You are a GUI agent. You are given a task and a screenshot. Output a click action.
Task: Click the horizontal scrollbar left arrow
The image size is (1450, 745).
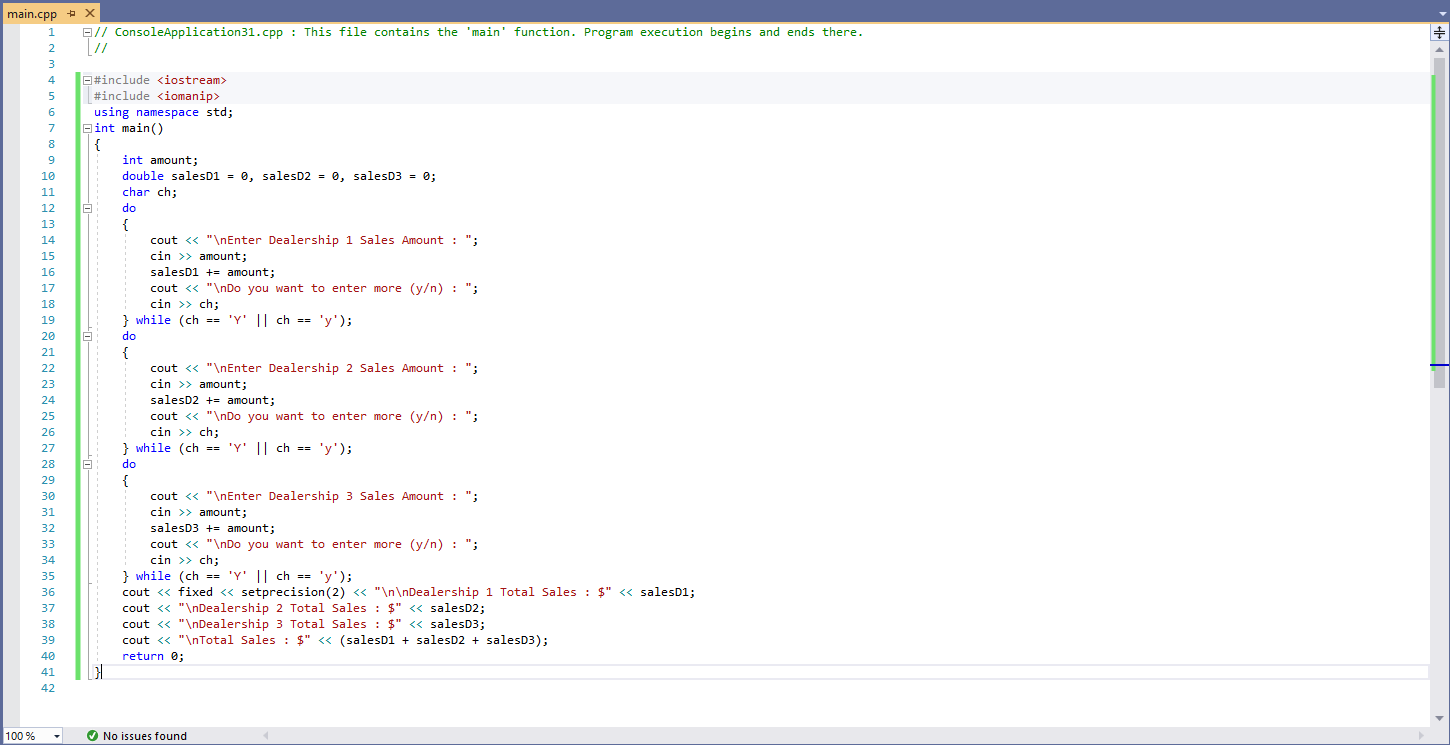(x=266, y=736)
